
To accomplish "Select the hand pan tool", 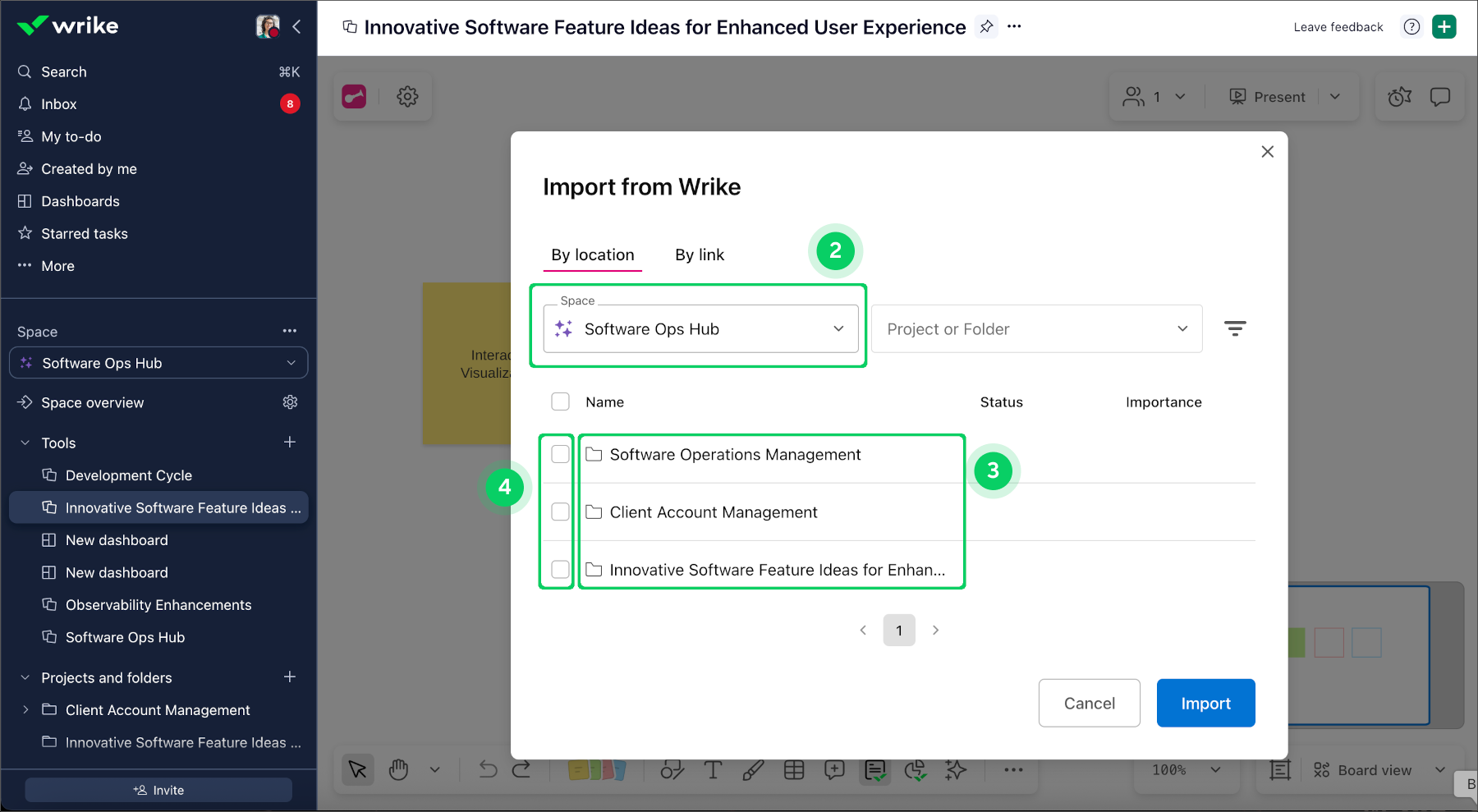I will coord(399,769).
